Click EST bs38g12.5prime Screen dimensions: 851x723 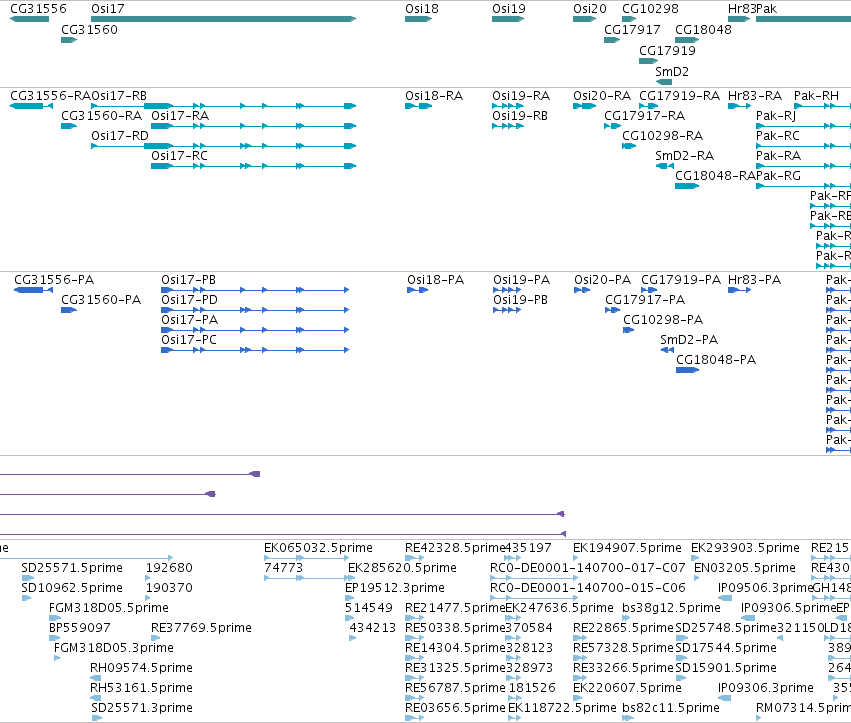[671, 608]
